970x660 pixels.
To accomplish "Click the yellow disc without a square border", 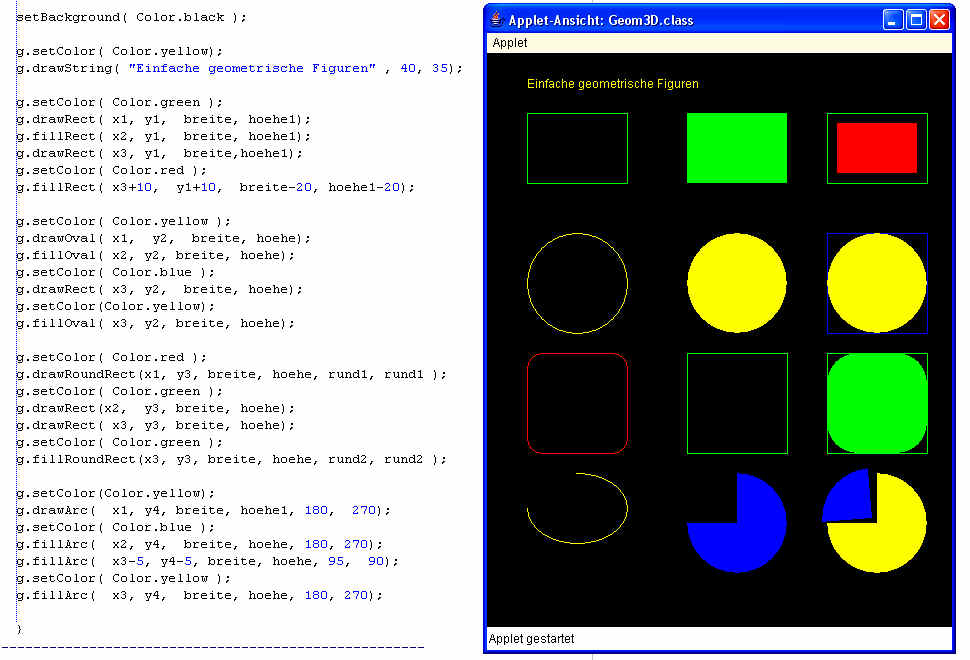I will coord(737,283).
